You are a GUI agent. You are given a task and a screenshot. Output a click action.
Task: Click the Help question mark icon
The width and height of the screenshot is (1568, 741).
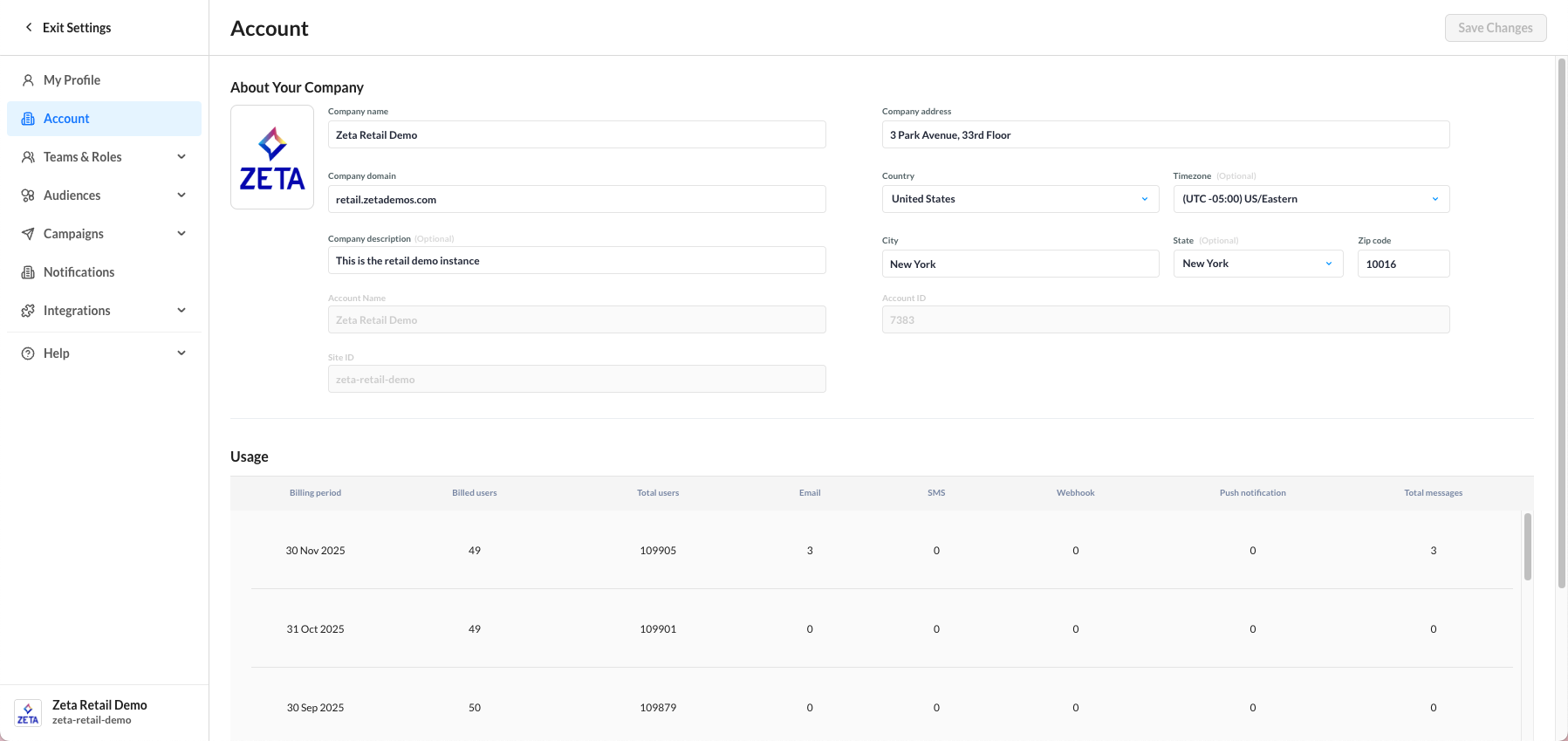(x=28, y=353)
